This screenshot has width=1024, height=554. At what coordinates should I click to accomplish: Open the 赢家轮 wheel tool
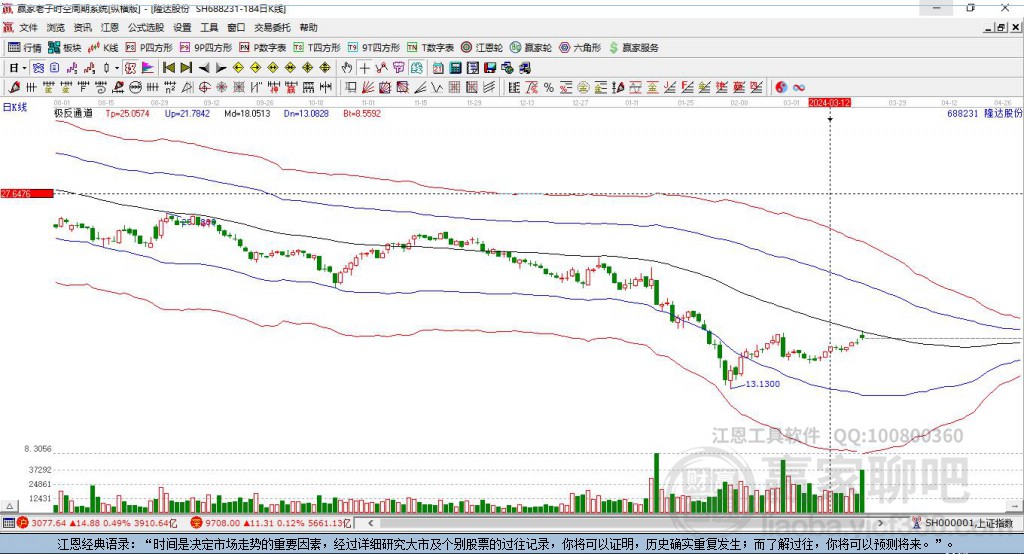pyautogui.click(x=531, y=47)
